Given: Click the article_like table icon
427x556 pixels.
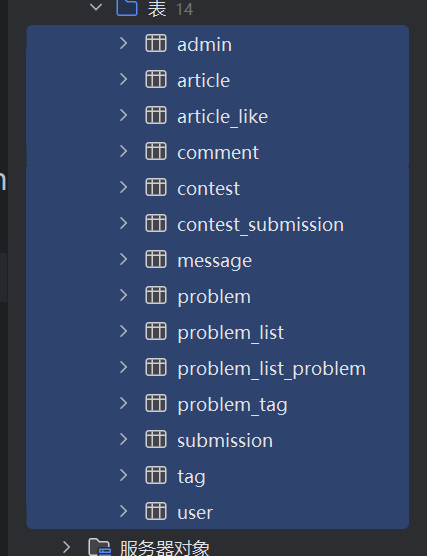Looking at the screenshot, I should tap(156, 115).
